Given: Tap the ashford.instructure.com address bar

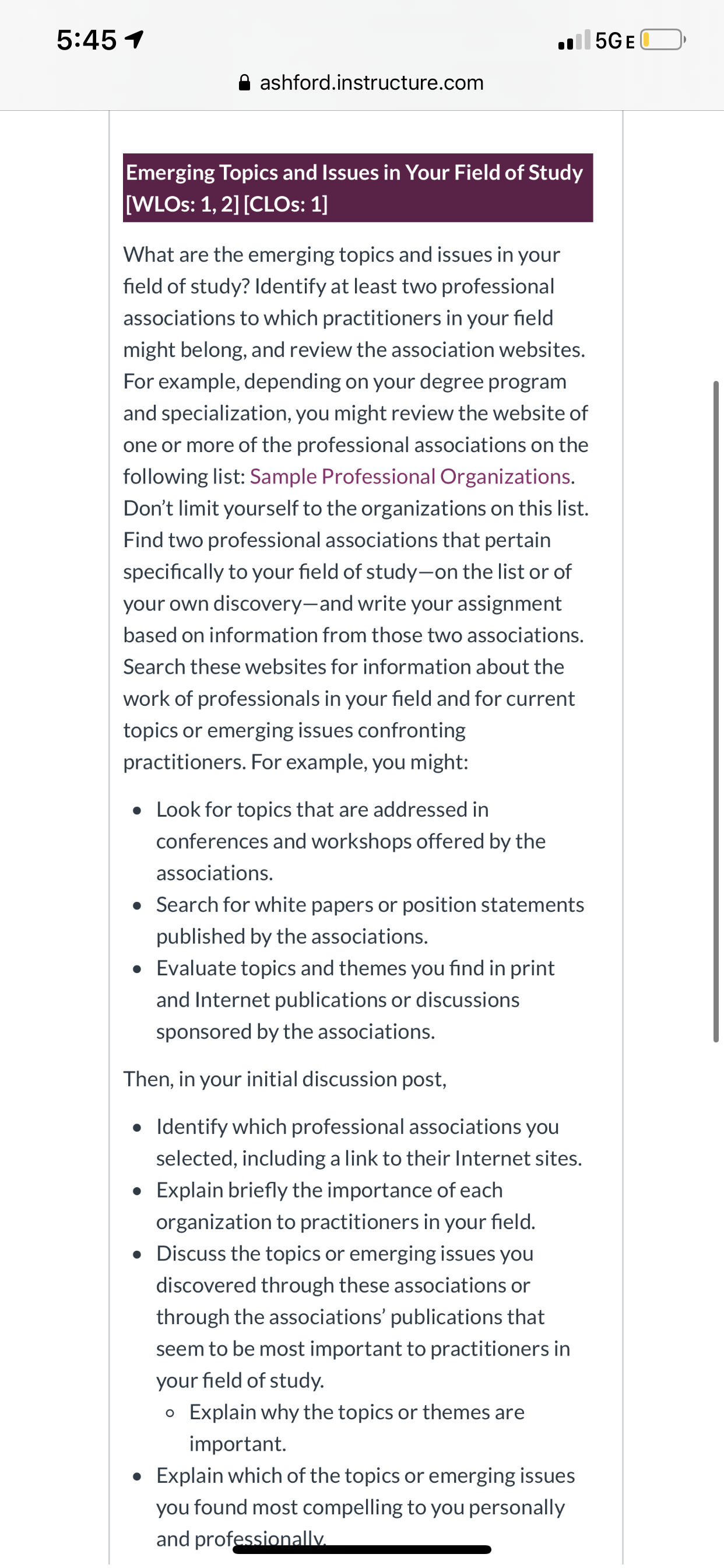Looking at the screenshot, I should pos(362,82).
